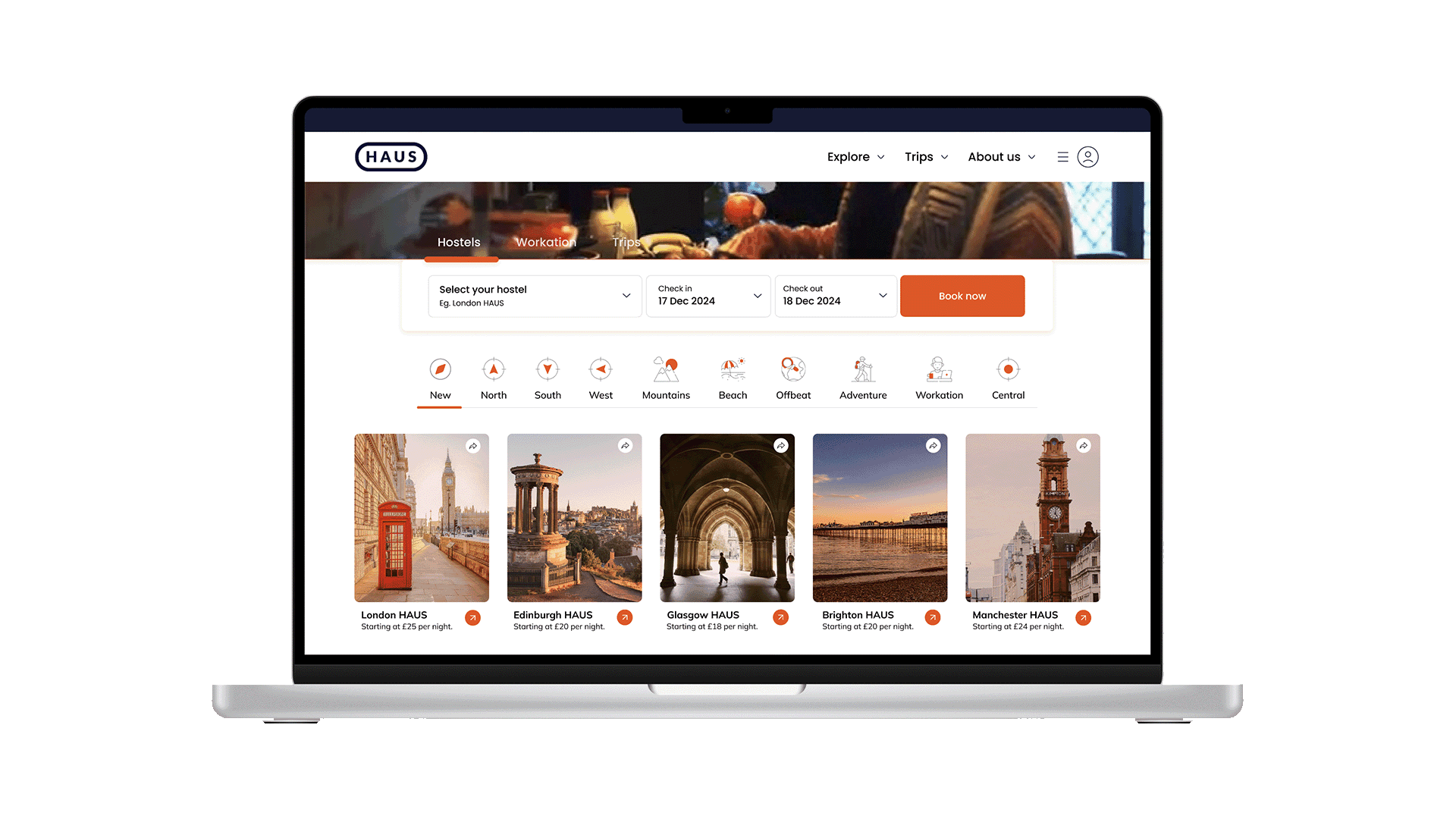Select the Mountains category icon
This screenshot has height=819, width=1456.
(x=666, y=370)
